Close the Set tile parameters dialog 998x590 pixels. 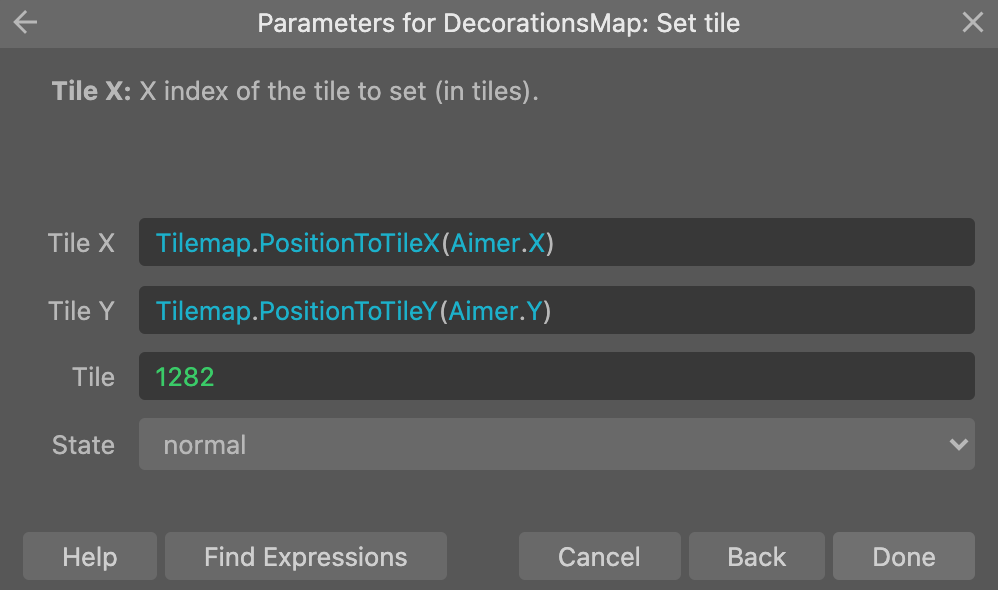pyautogui.click(x=972, y=22)
